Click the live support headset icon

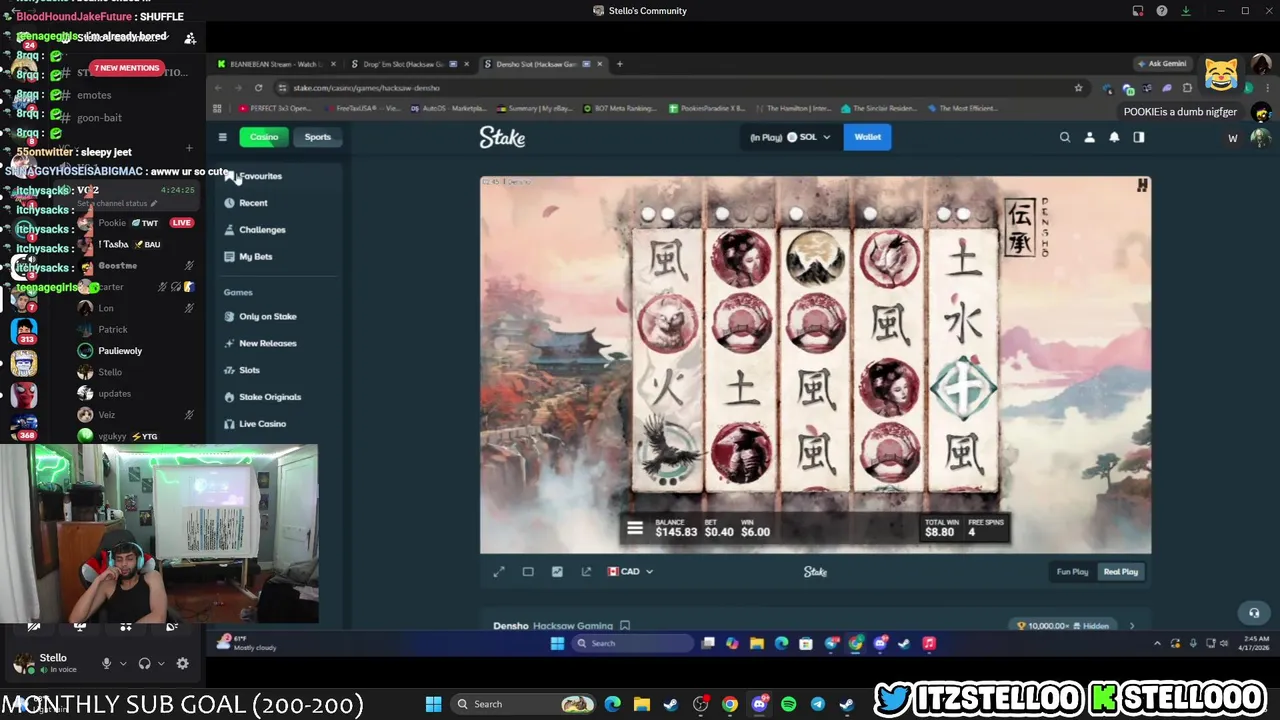(x=1254, y=612)
